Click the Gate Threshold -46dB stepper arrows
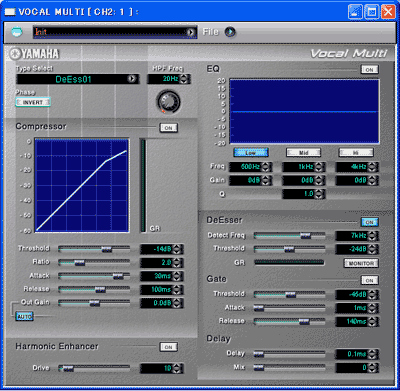The image size is (400, 391). (372, 295)
